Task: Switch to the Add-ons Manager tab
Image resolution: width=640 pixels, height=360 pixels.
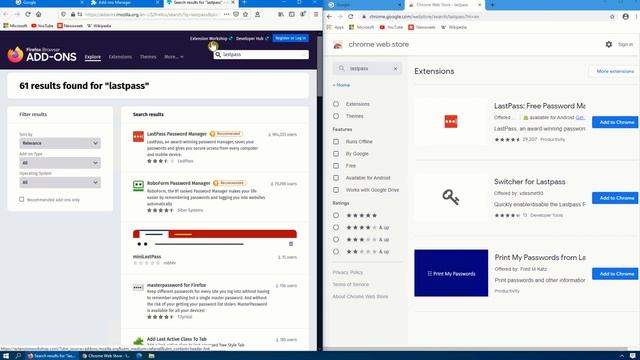Action: [125, 3]
